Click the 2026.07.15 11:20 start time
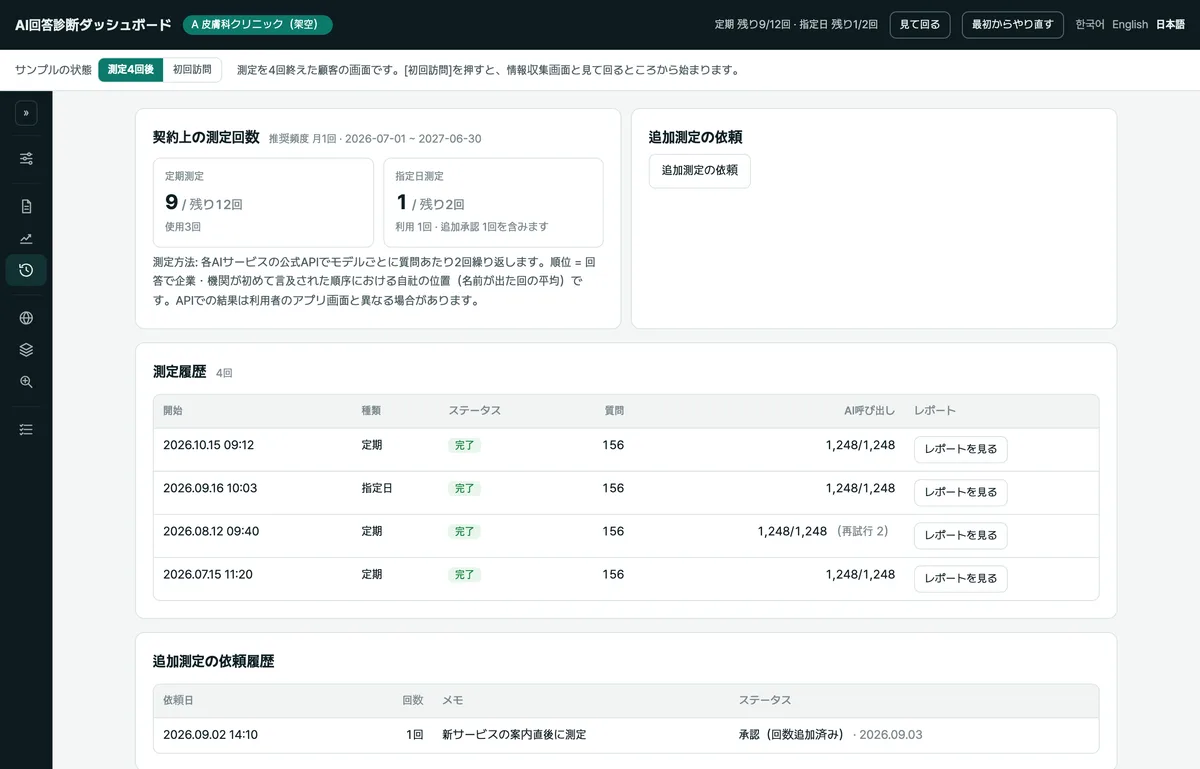 coord(207,575)
